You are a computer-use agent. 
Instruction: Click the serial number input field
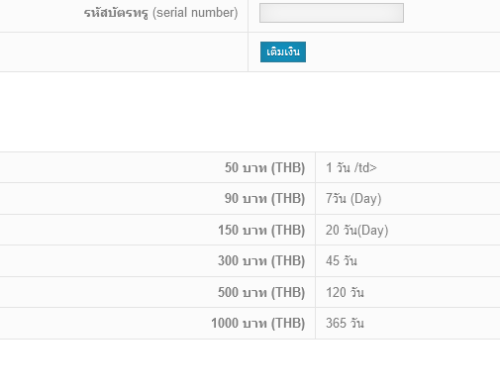[x=331, y=13]
